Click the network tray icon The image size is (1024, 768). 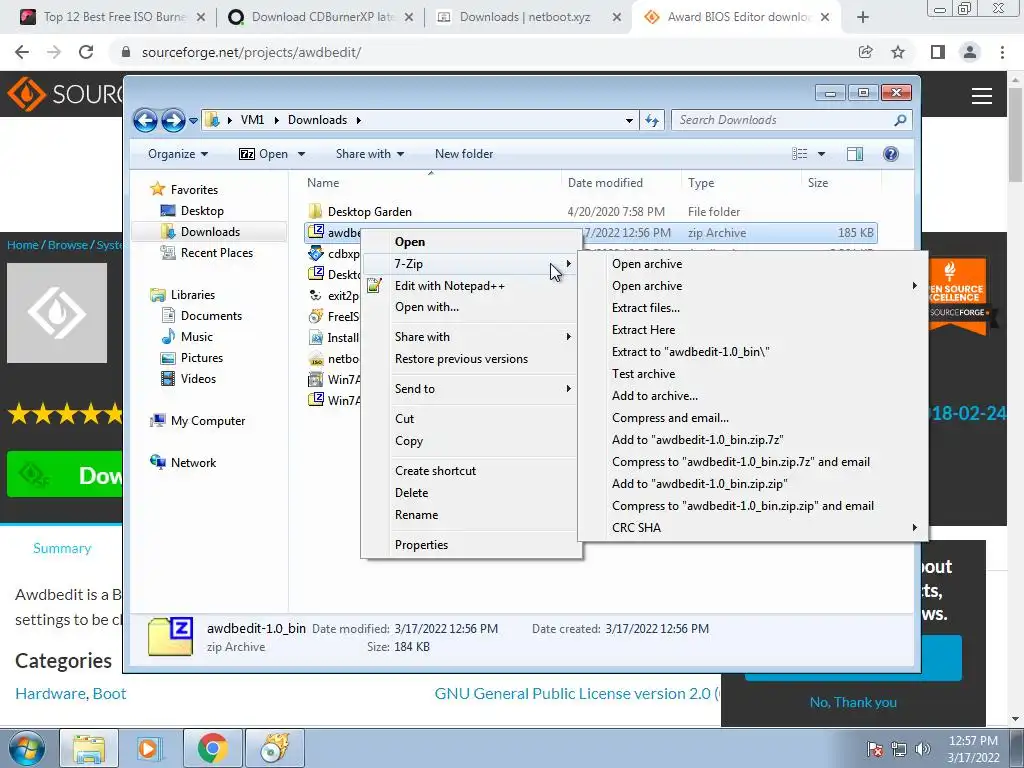(x=899, y=749)
